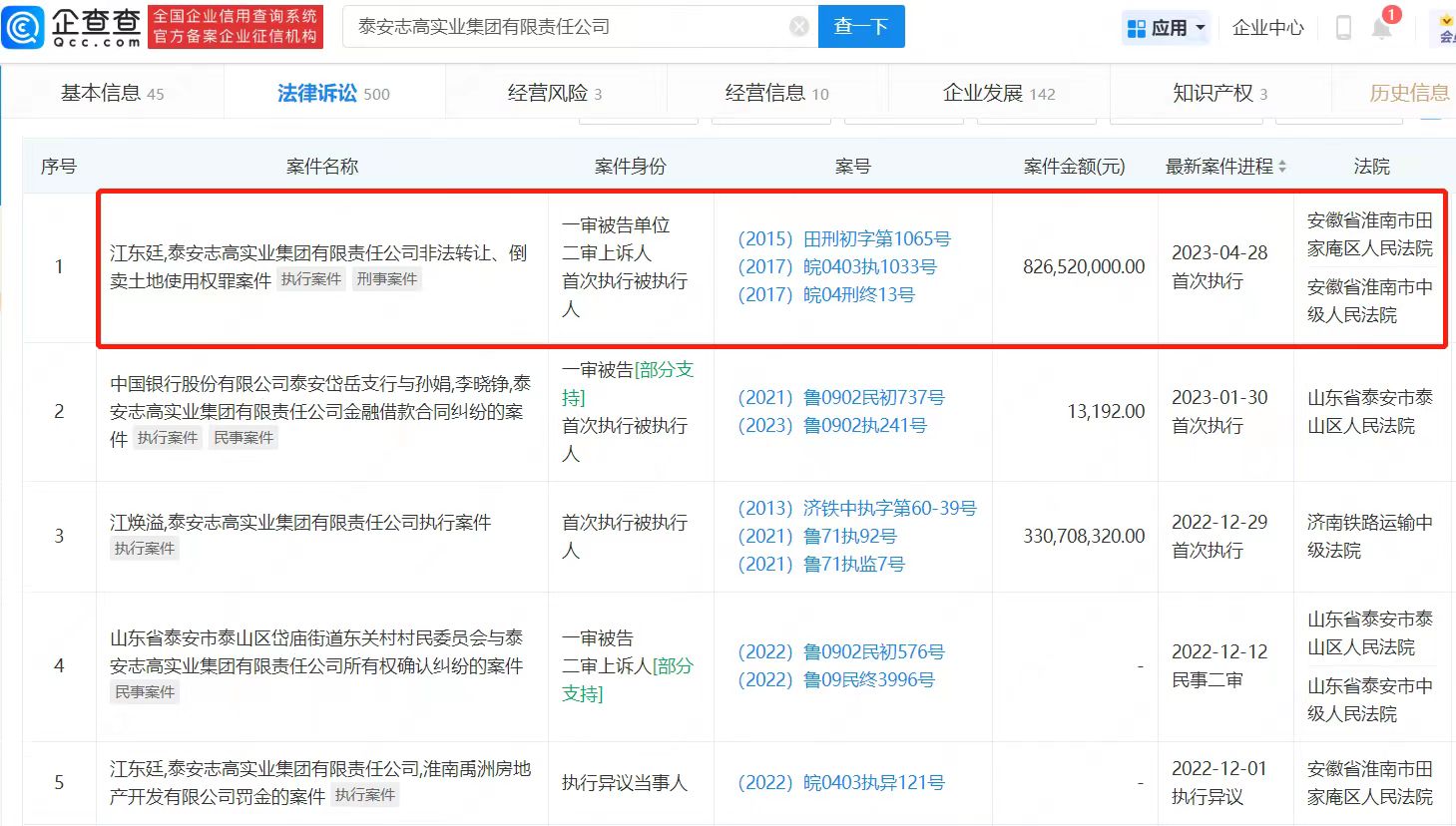
Task: Click the amount 826,520,000.00
Action: [1084, 267]
